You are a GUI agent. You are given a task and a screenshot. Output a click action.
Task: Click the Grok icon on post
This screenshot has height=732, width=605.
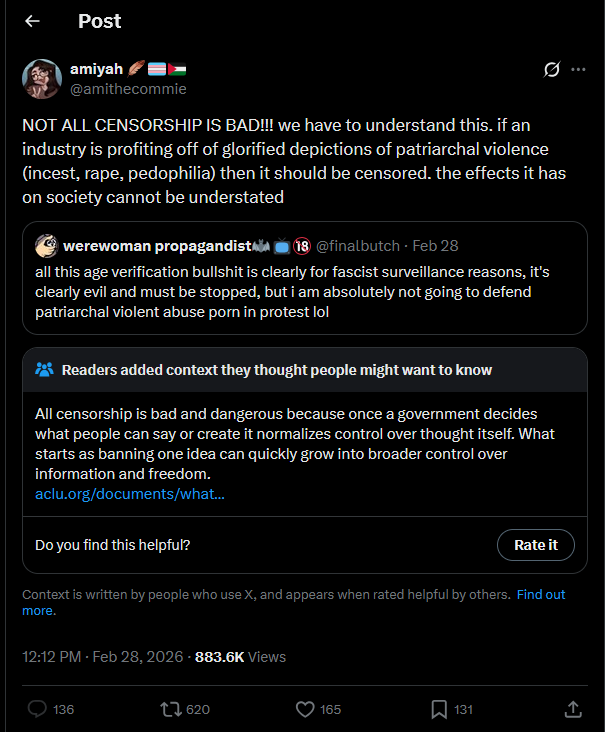[550, 70]
